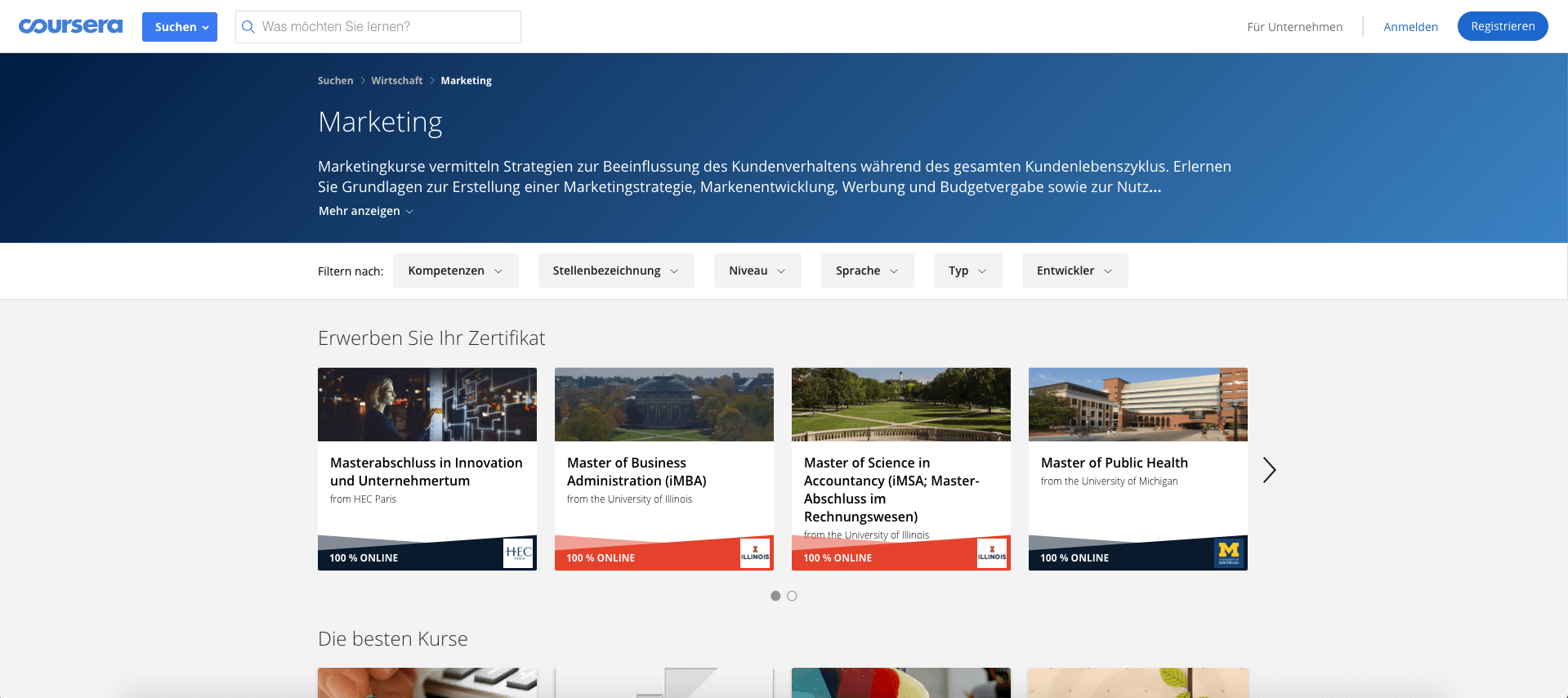
Task: Click the Coursera logo
Action: [x=70, y=26]
